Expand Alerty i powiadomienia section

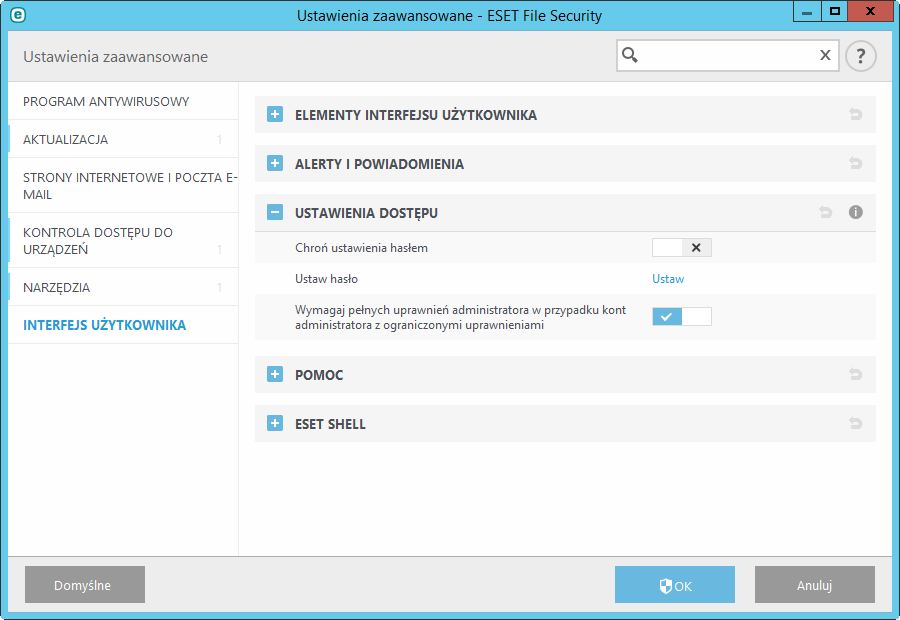[275, 164]
